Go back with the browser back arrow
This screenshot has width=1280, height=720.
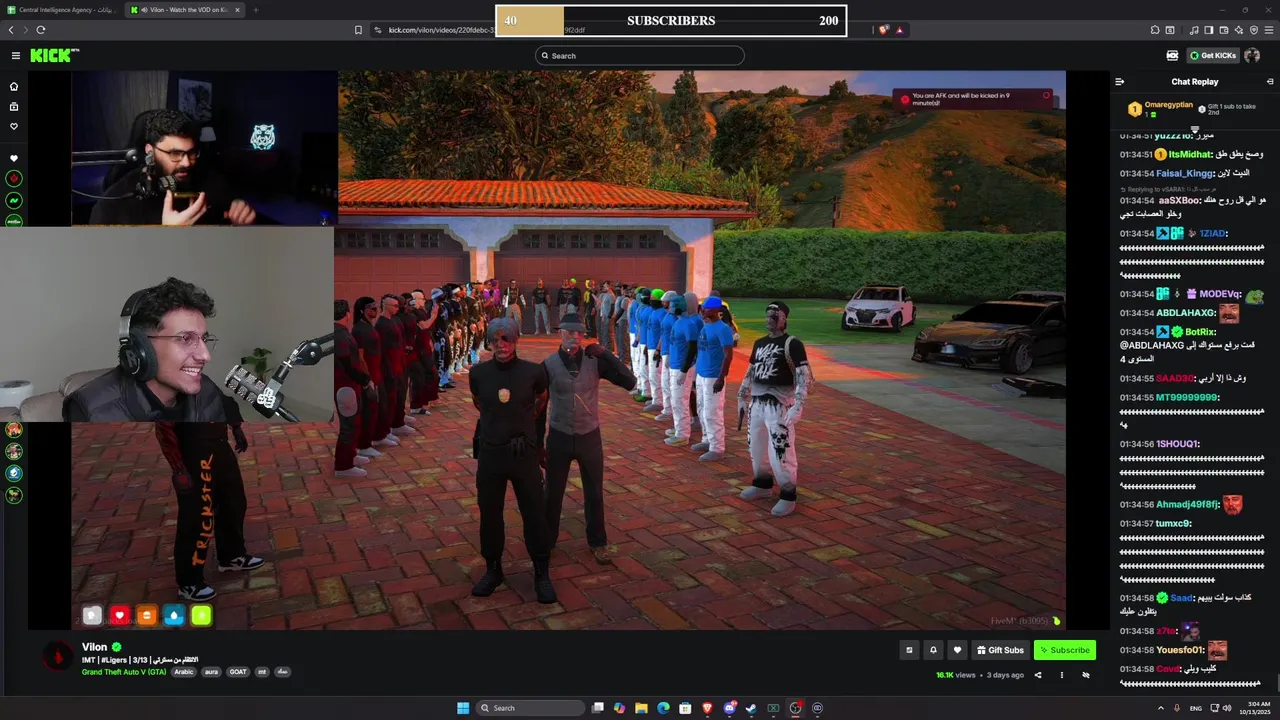pyautogui.click(x=11, y=30)
